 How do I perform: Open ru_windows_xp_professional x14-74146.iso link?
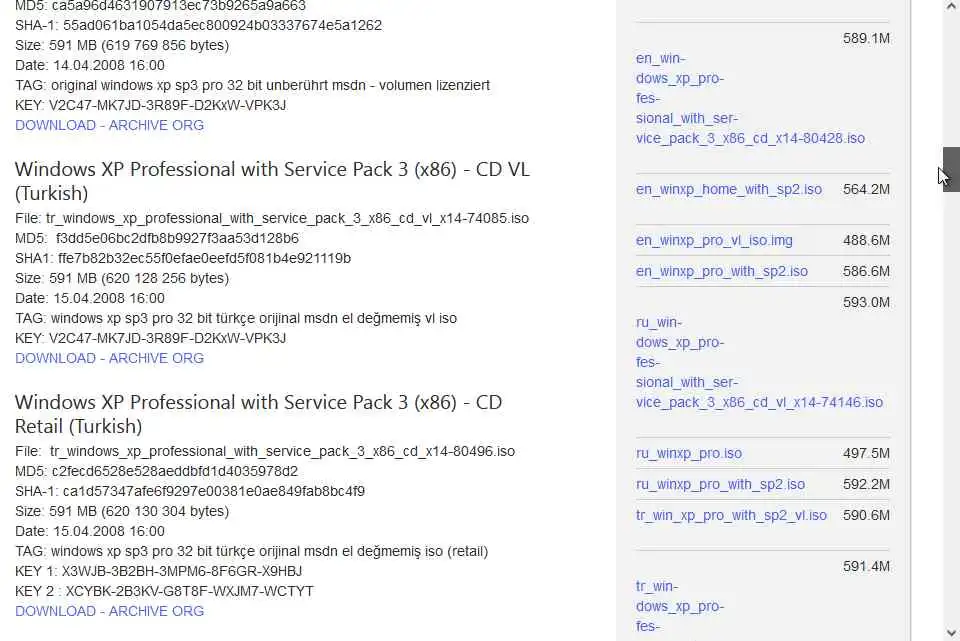tap(759, 362)
